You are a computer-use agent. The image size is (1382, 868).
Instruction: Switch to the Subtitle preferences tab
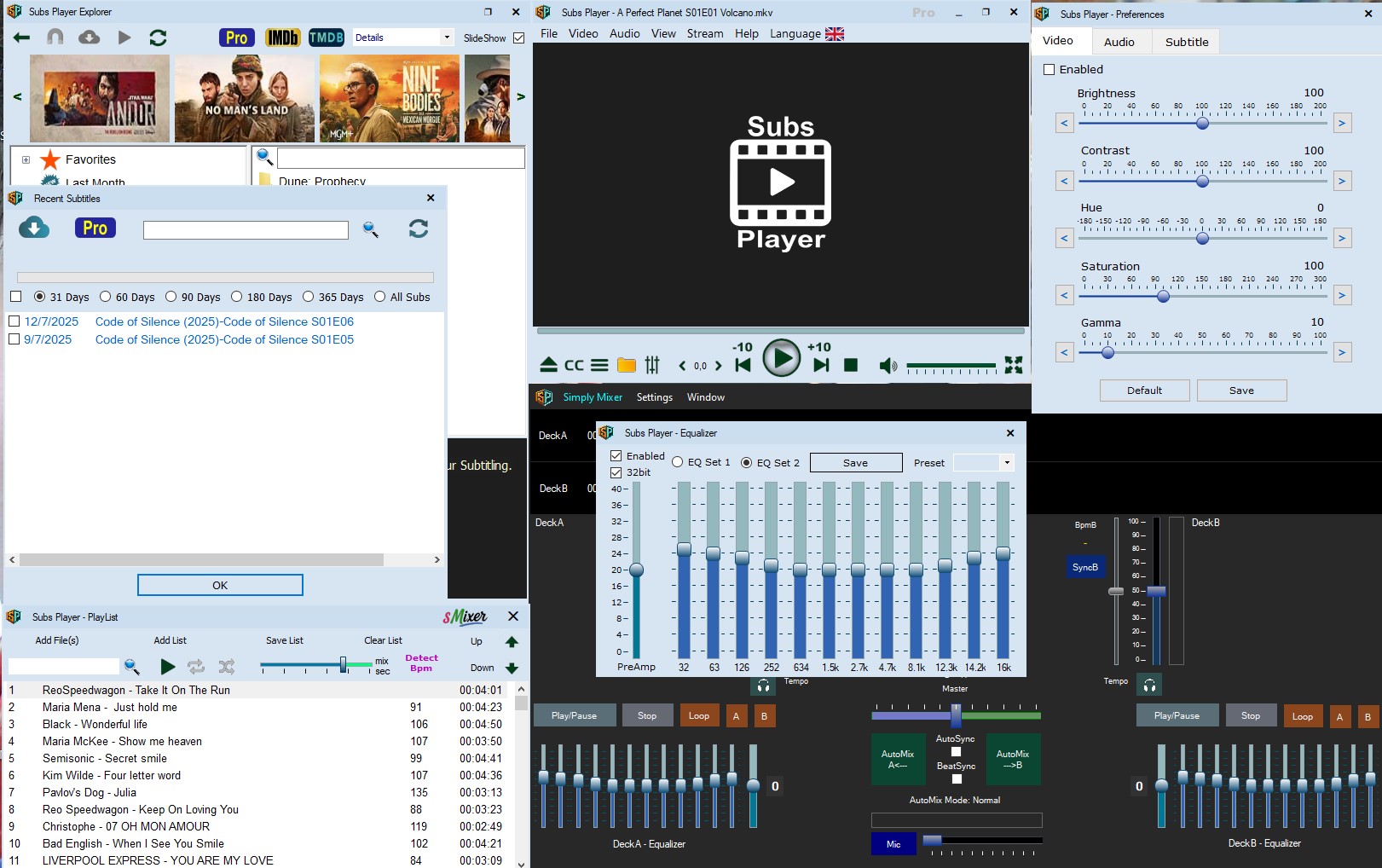tap(1186, 42)
